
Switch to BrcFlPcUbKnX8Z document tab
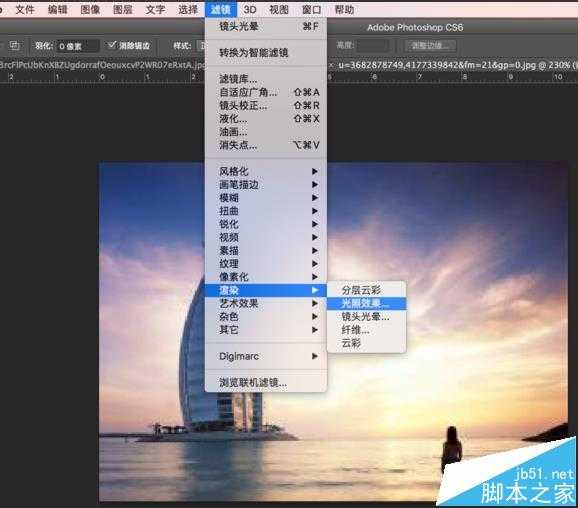[x=102, y=65]
